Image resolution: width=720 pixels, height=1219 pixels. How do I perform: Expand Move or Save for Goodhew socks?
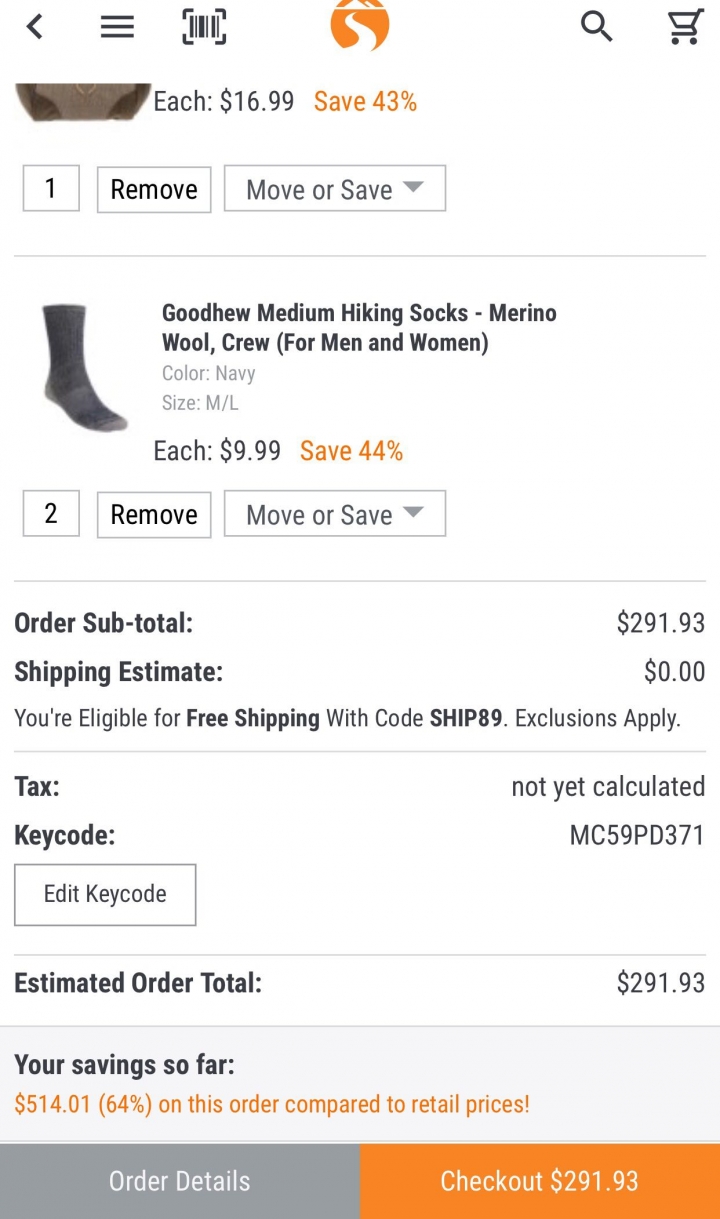click(x=335, y=514)
